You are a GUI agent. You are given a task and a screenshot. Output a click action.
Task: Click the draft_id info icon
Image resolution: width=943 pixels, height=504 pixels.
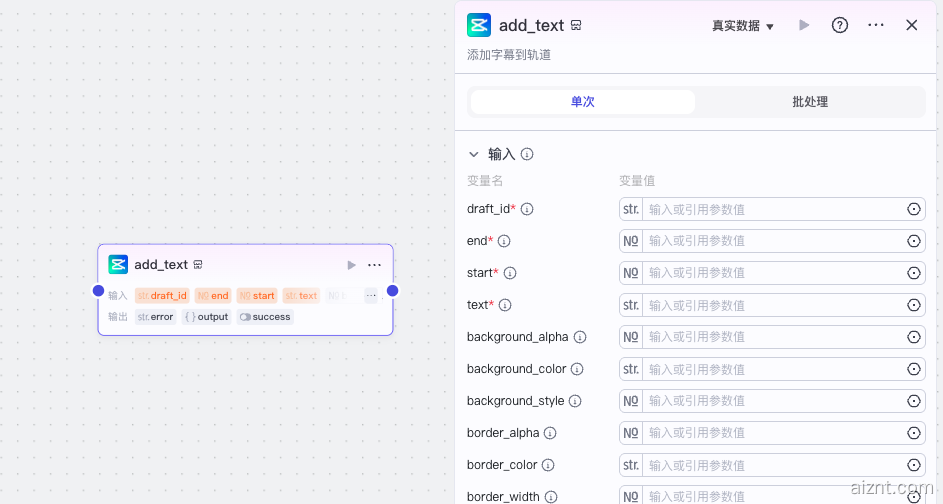(527, 209)
